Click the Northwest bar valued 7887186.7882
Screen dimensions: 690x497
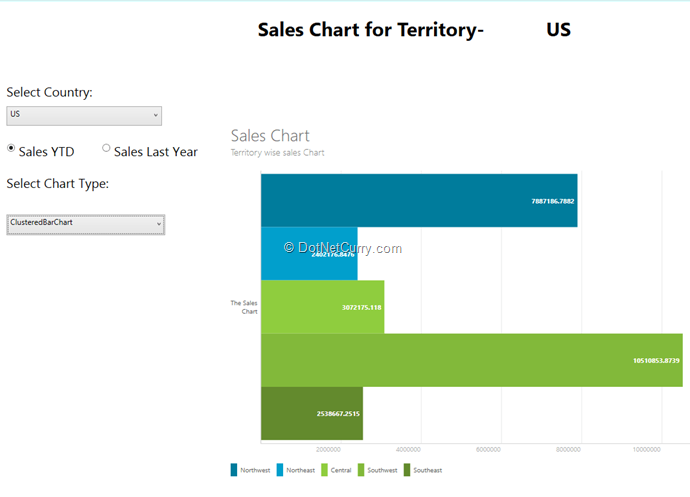point(418,200)
